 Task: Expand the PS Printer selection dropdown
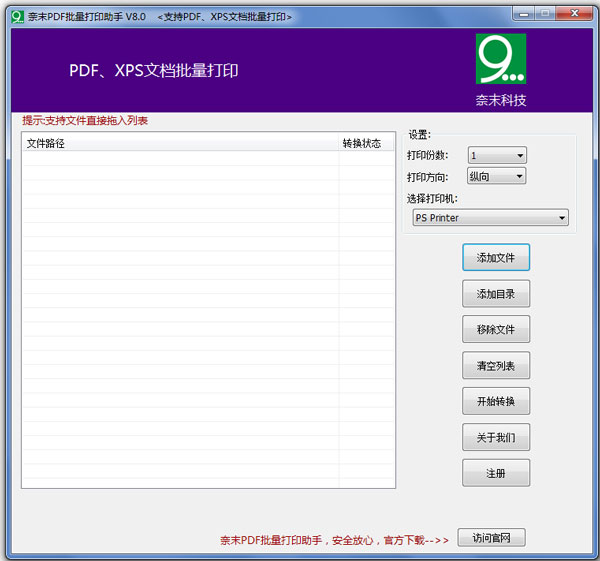point(490,218)
